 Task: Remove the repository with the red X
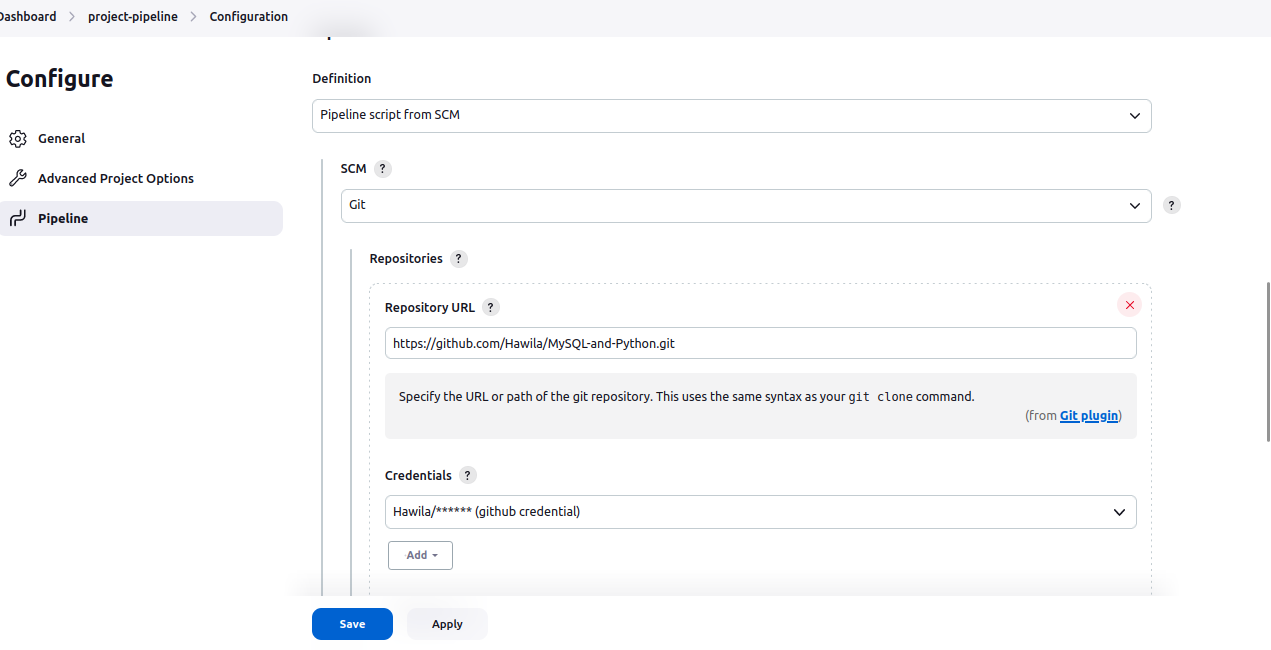pyautogui.click(x=1129, y=305)
